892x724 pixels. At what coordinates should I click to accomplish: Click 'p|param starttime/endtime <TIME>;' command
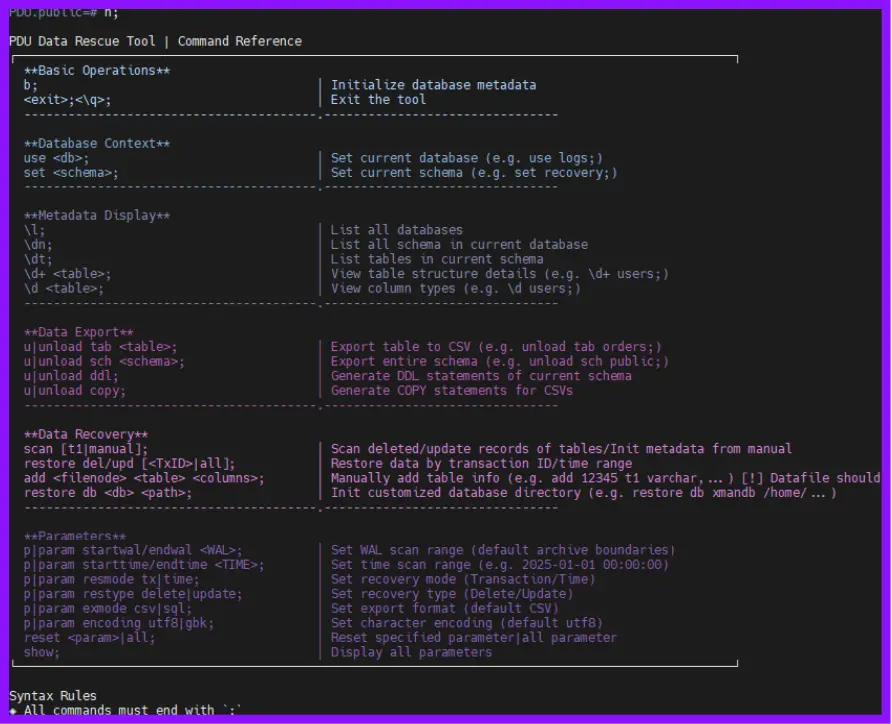[x=144, y=565]
